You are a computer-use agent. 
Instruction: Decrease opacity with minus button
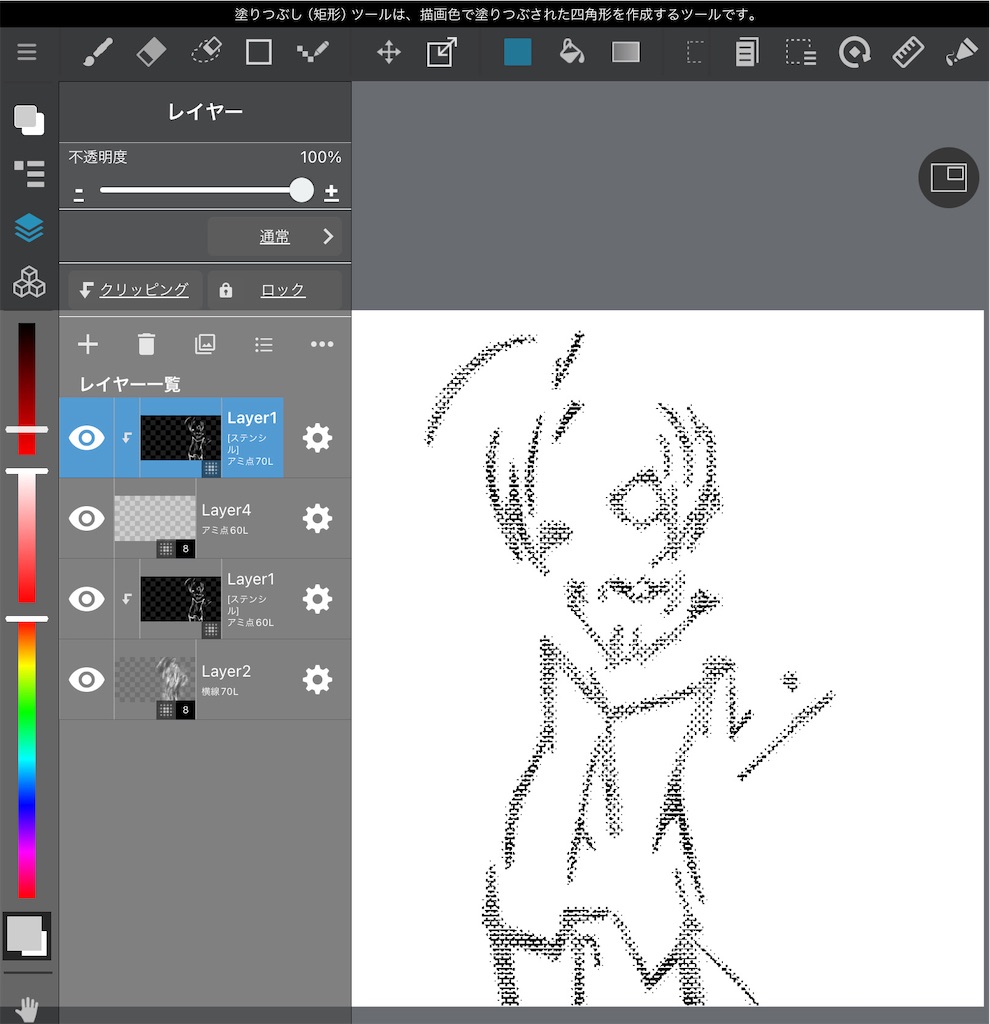click(x=79, y=193)
